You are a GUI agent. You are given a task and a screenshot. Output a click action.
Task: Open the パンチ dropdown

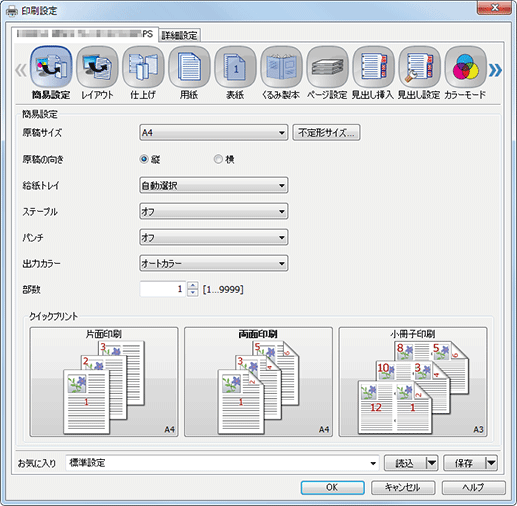point(213,237)
